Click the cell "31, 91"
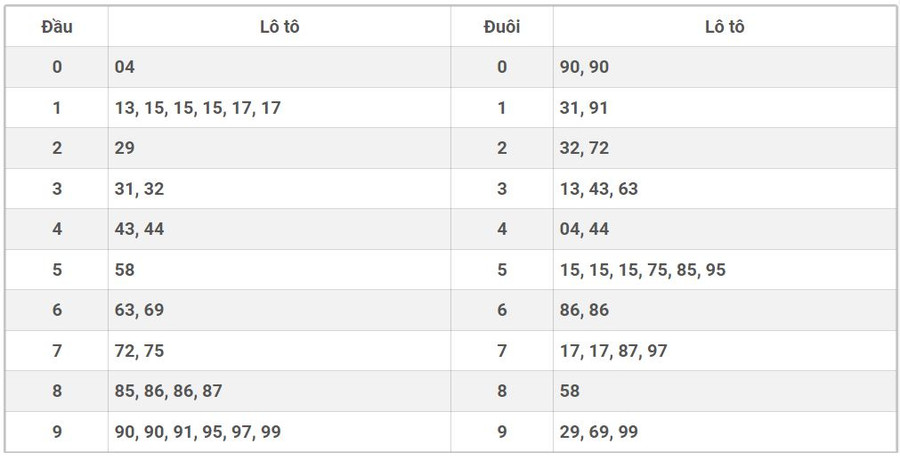 [x=584, y=108]
